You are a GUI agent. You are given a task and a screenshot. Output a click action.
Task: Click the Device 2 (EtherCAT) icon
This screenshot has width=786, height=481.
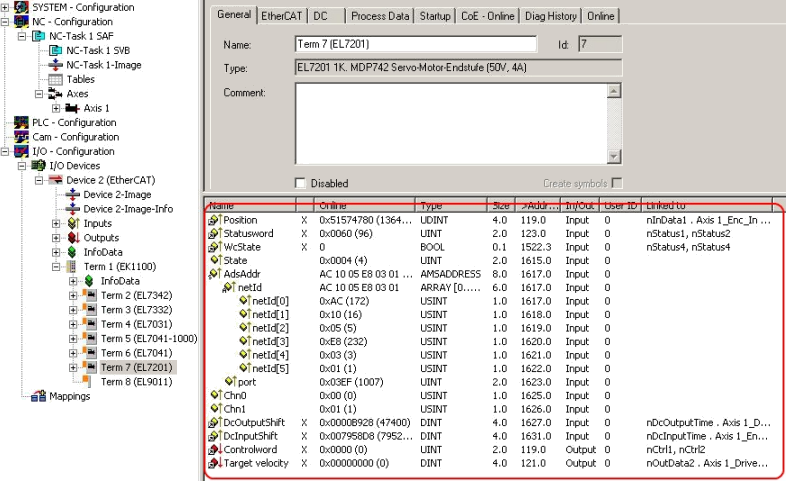56,180
